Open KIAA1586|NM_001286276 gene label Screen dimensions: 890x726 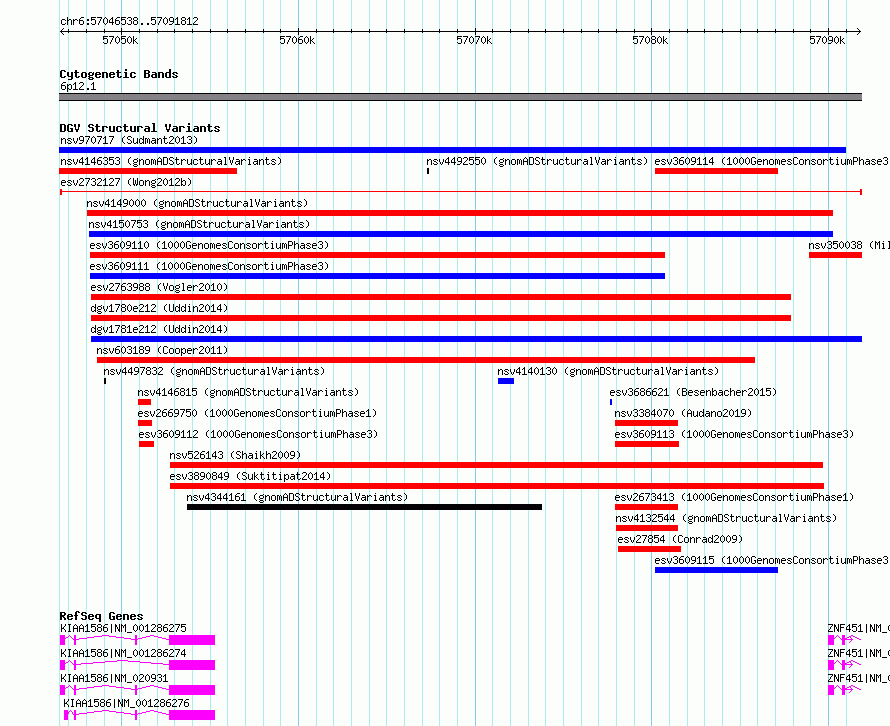(127, 703)
